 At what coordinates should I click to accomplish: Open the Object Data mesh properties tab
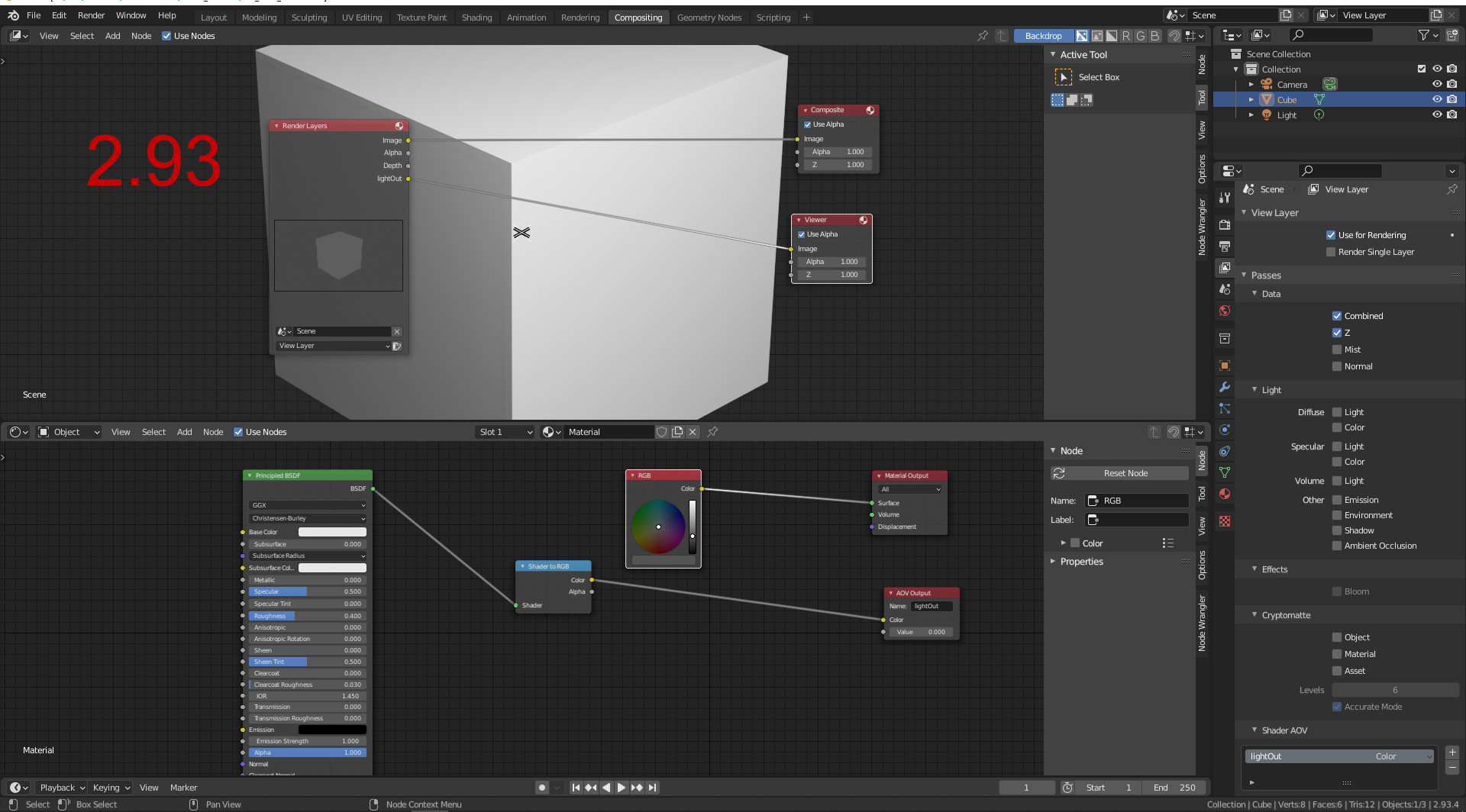coord(1225,472)
